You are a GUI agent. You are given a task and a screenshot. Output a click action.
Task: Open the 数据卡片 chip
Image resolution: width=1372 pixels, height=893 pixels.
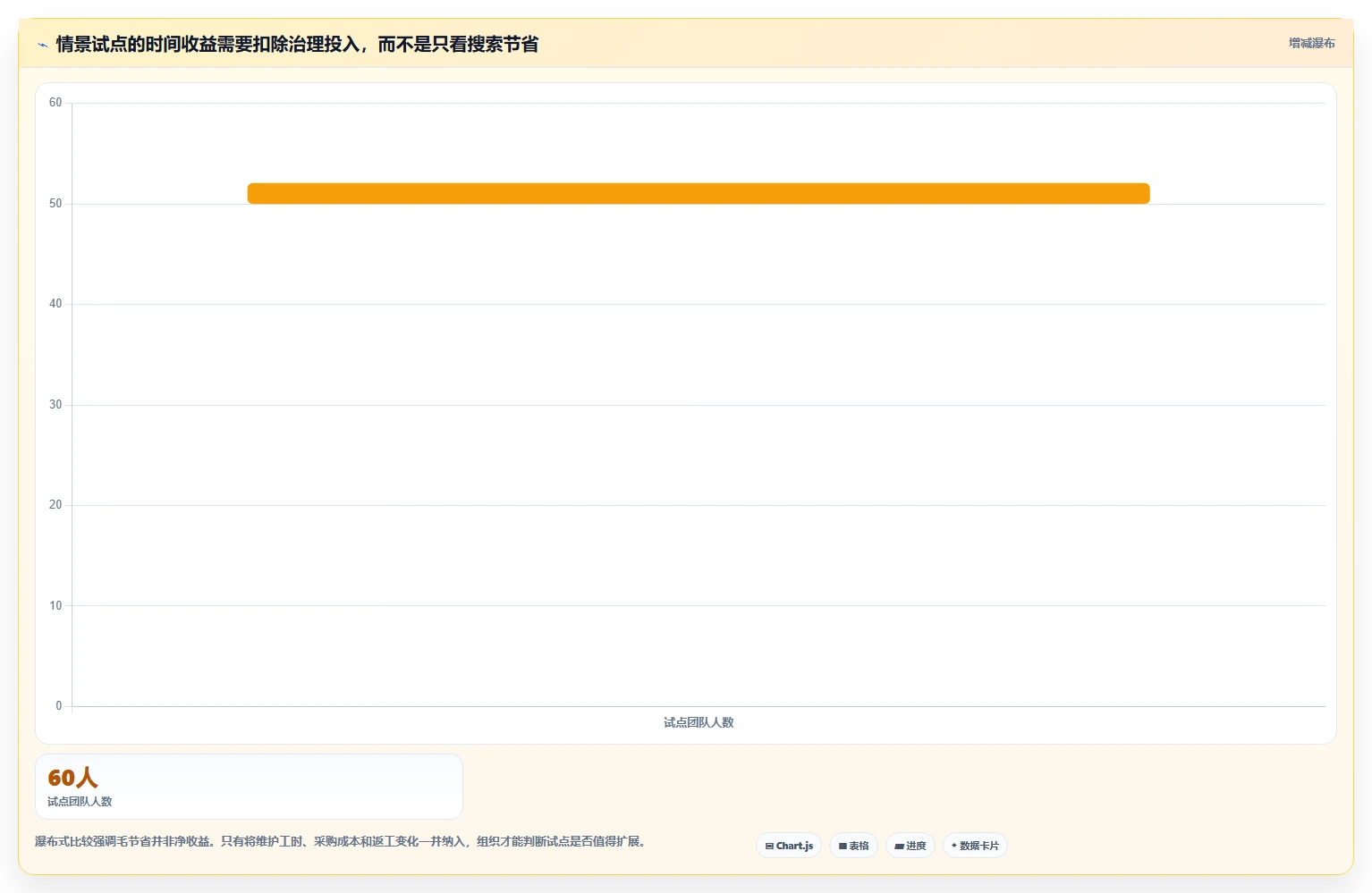975,846
